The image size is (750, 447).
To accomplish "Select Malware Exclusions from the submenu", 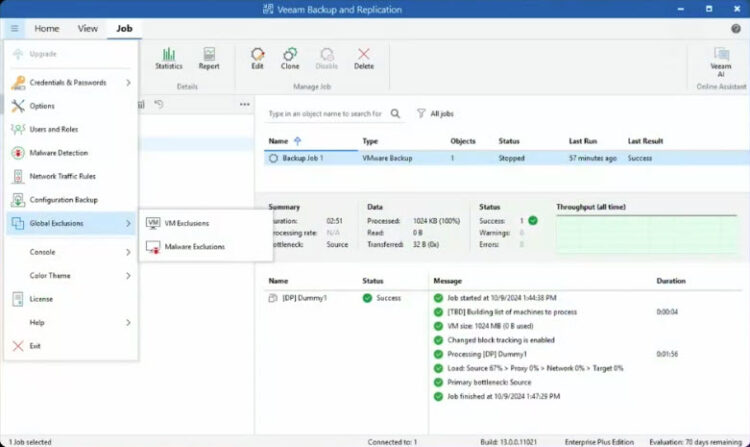I will (x=194, y=246).
